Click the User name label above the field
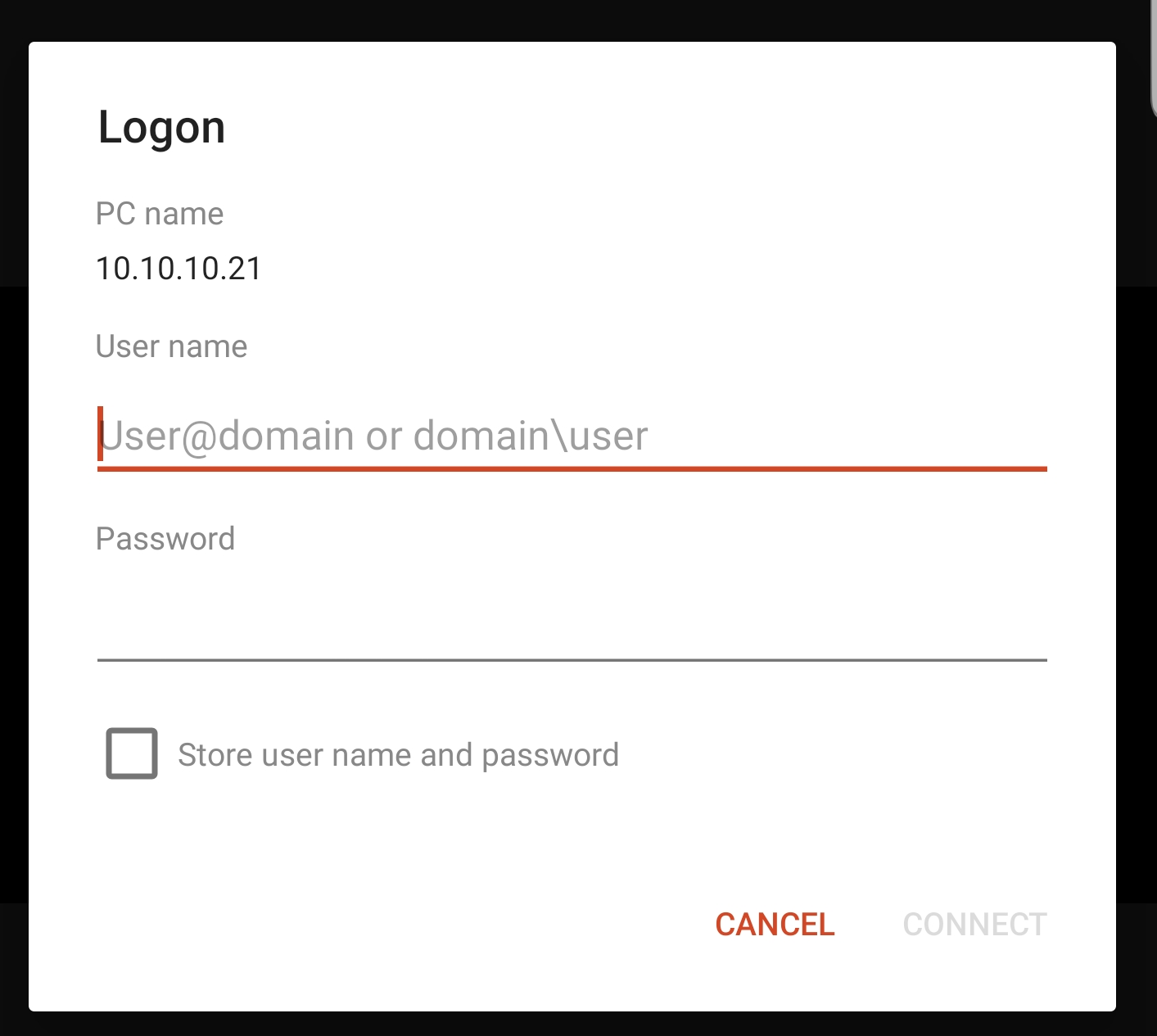This screenshot has width=1157, height=1036. [171, 346]
